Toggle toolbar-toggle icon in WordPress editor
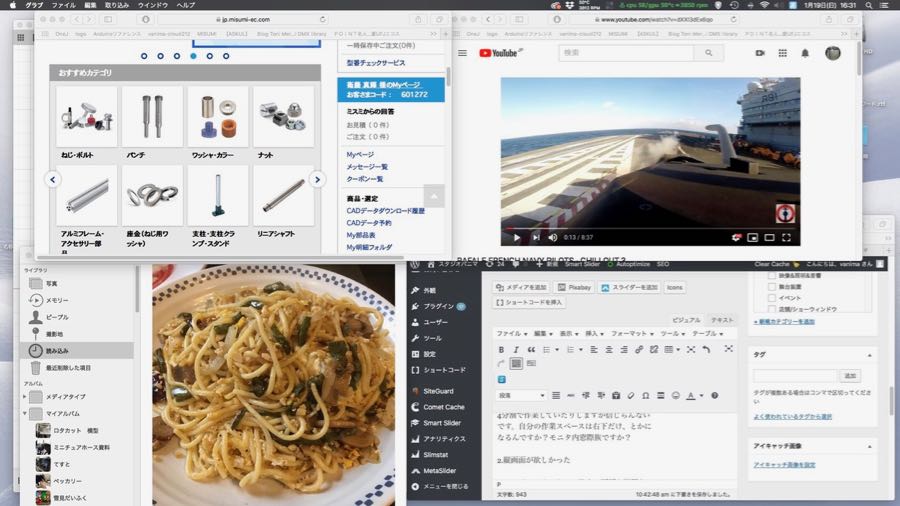 point(516,364)
